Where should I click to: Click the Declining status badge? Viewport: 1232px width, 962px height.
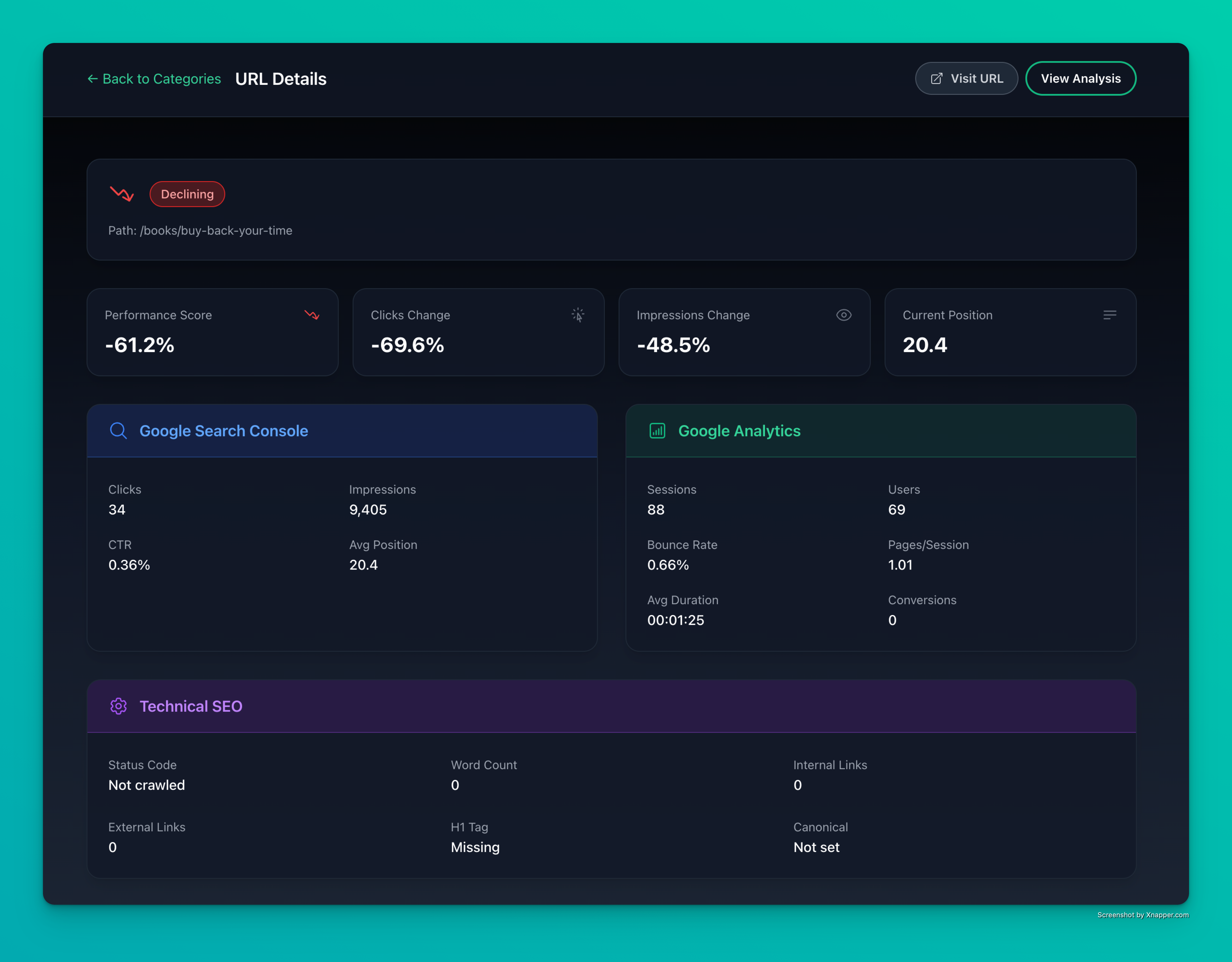tap(187, 194)
